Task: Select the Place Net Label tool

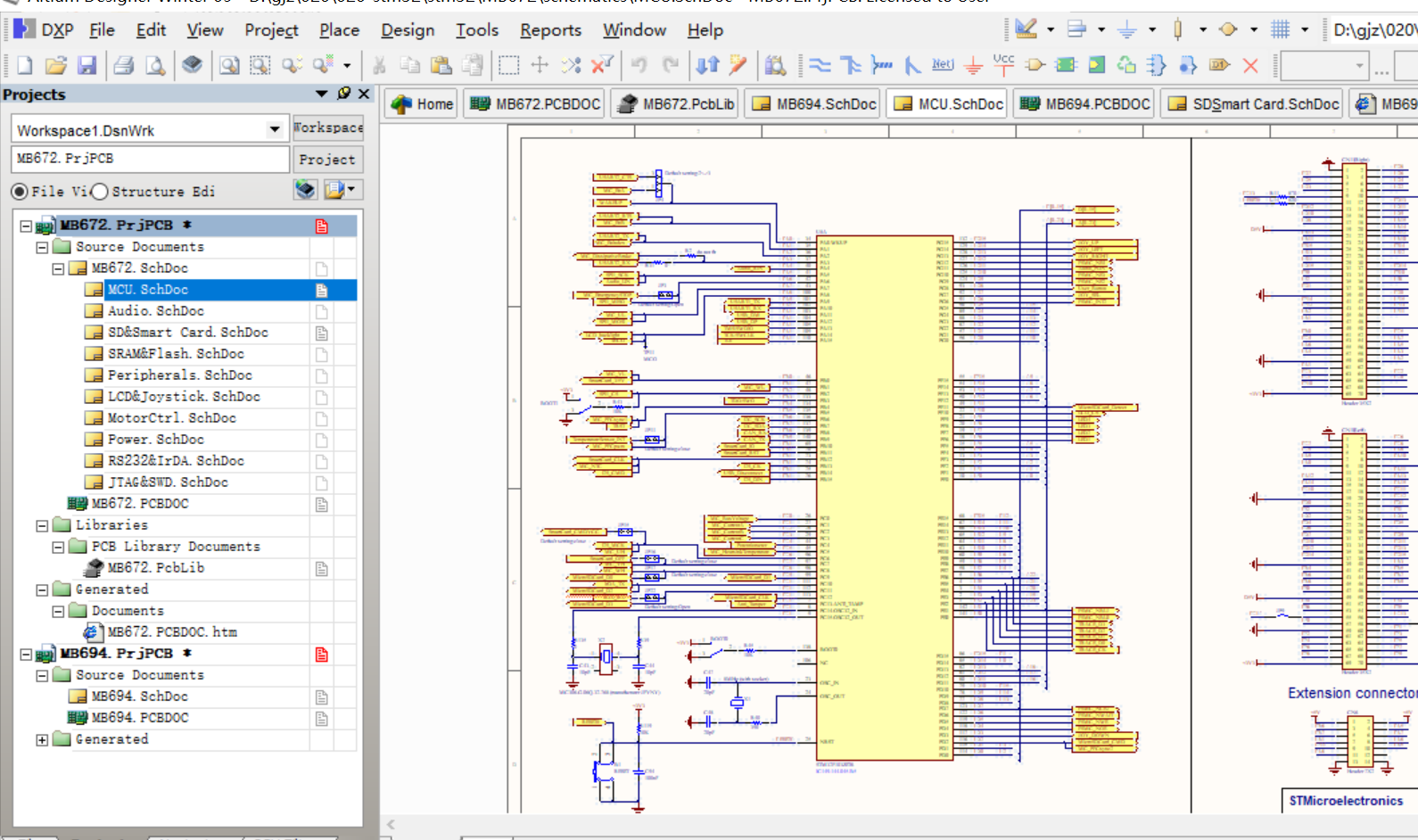Action: [x=943, y=65]
